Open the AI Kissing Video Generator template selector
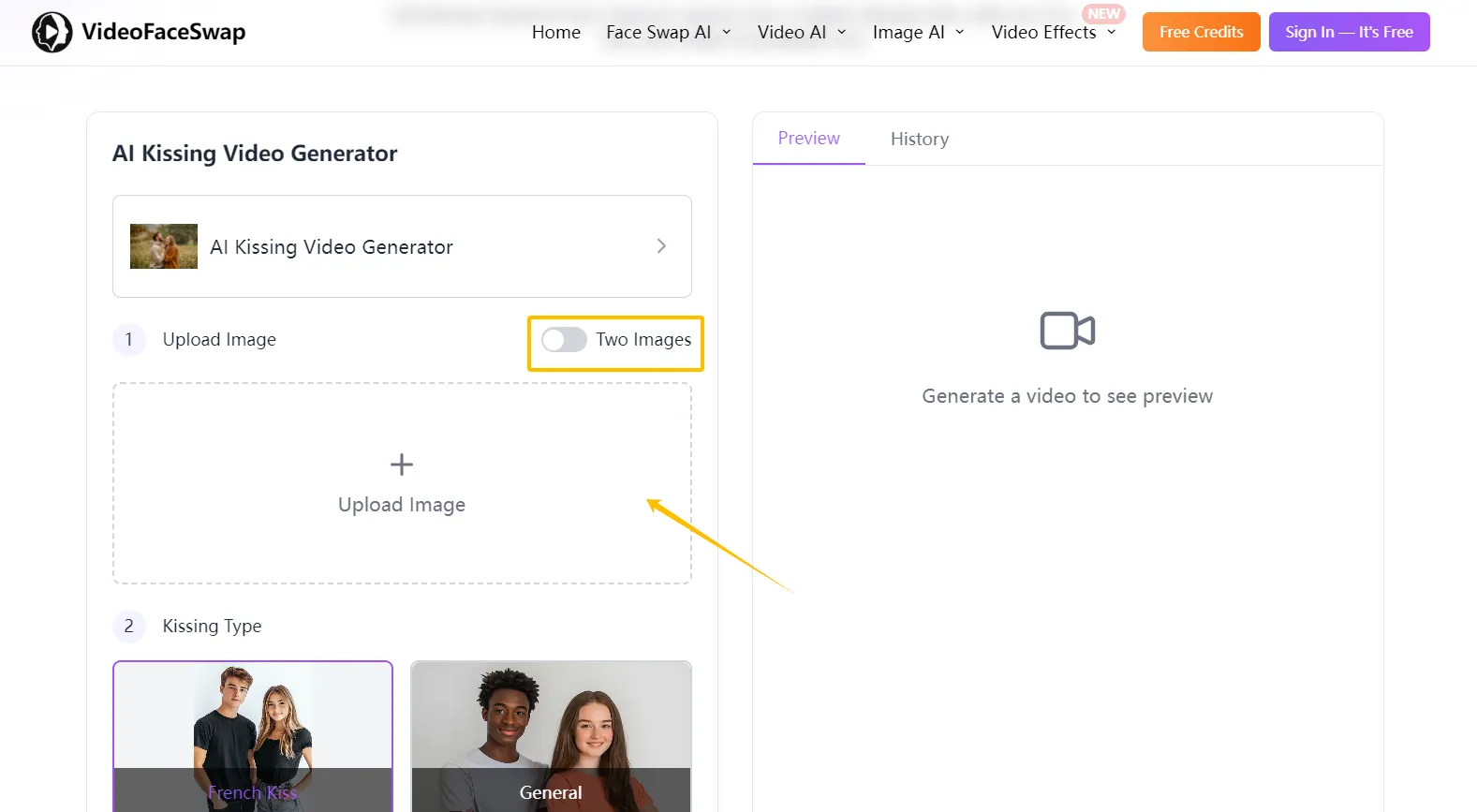Viewport: 1477px width, 812px height. click(402, 246)
